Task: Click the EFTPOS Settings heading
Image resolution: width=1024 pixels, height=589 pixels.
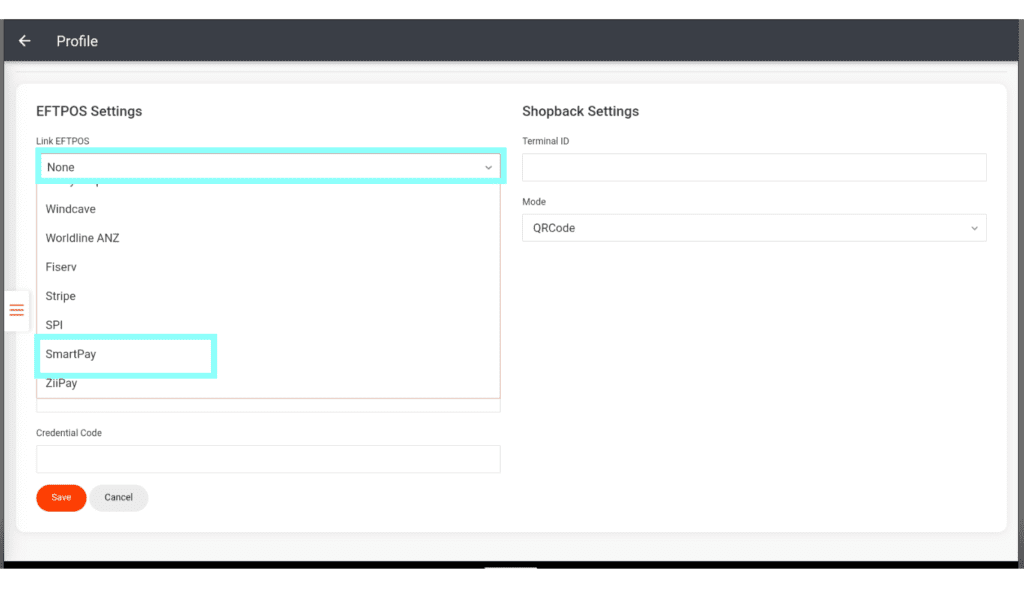Action: (x=89, y=111)
